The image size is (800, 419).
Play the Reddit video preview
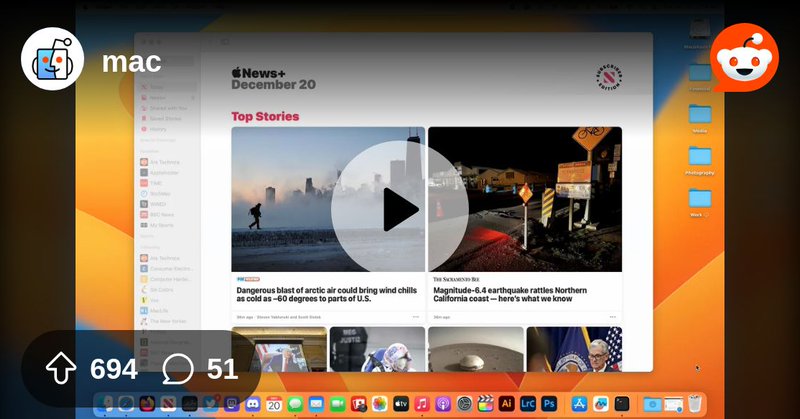coord(399,209)
